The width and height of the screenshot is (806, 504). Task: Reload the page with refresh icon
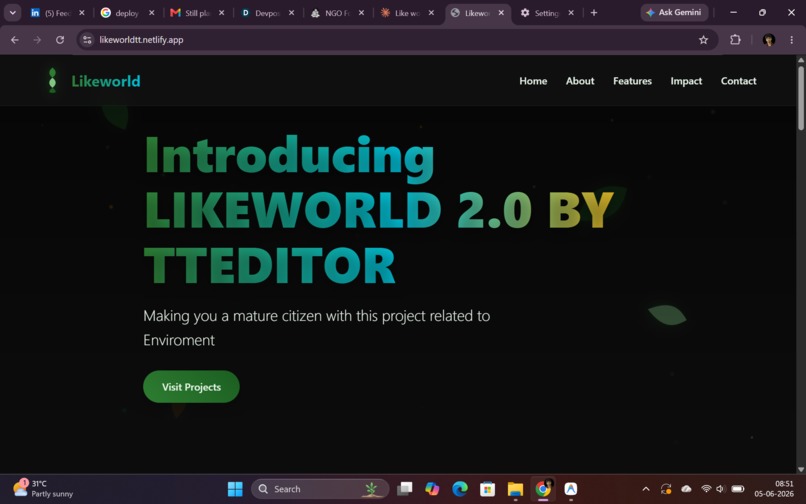60,40
